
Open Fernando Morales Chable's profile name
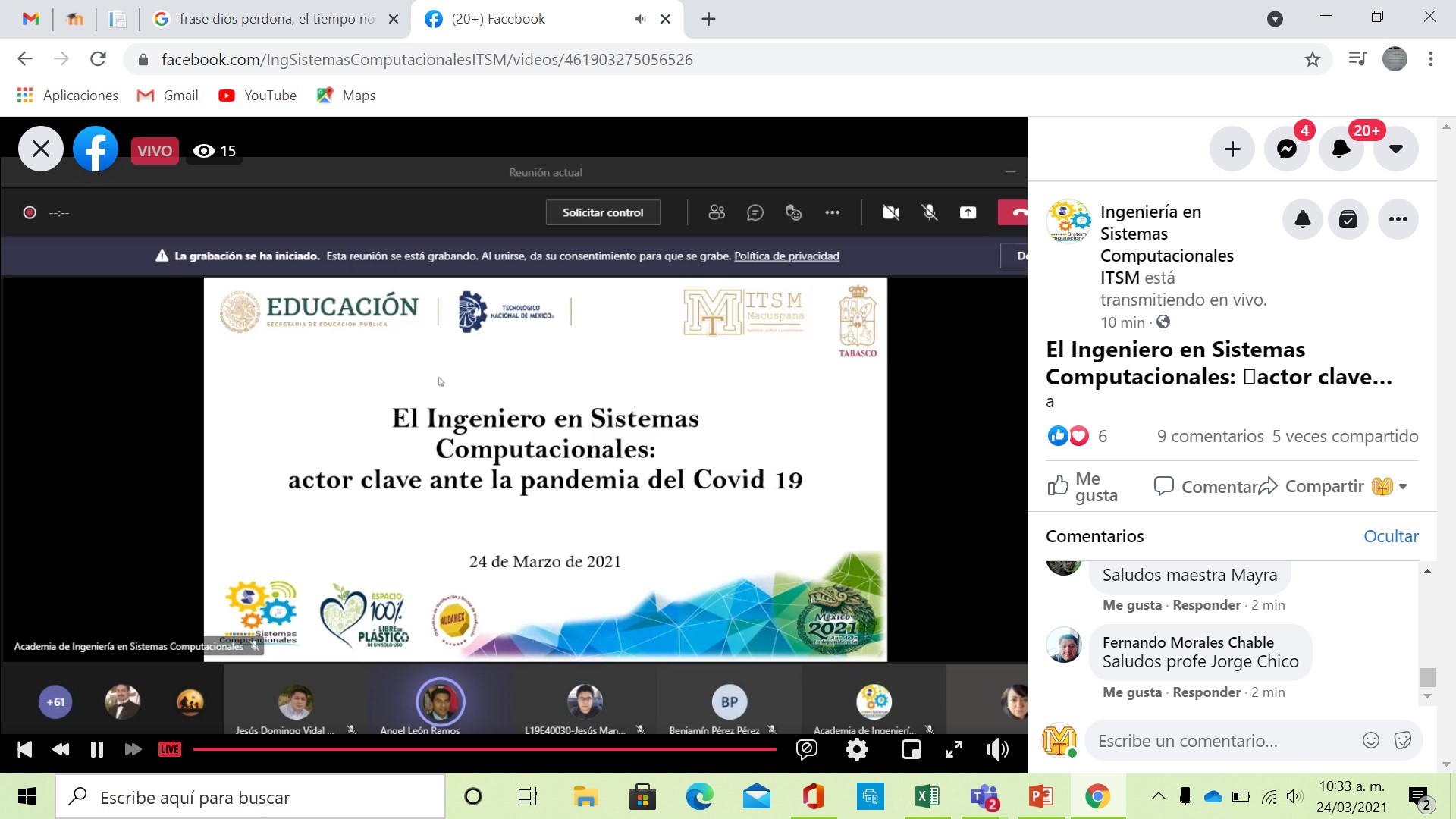click(x=1188, y=642)
